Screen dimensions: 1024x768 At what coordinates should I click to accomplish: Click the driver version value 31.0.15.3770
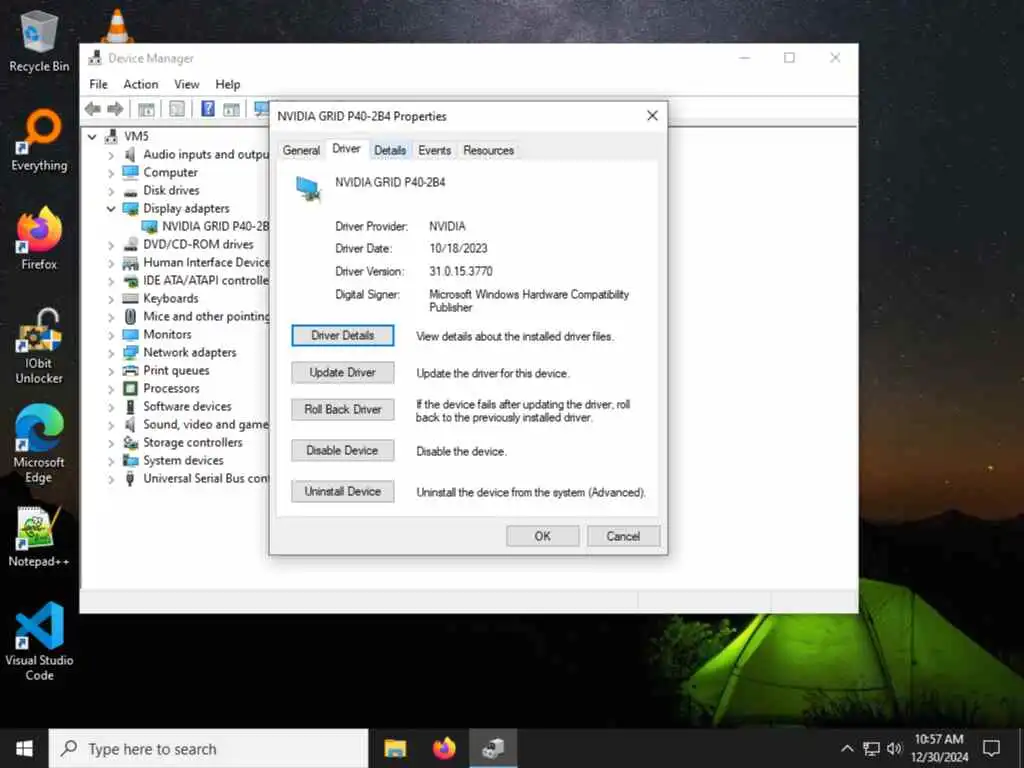point(461,271)
